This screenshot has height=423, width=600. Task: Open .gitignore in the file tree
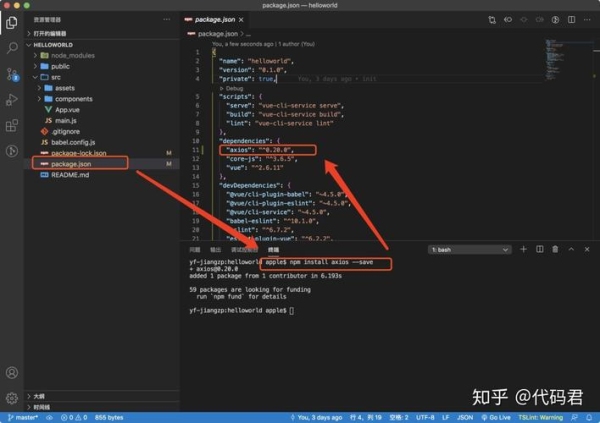[x=65, y=131]
